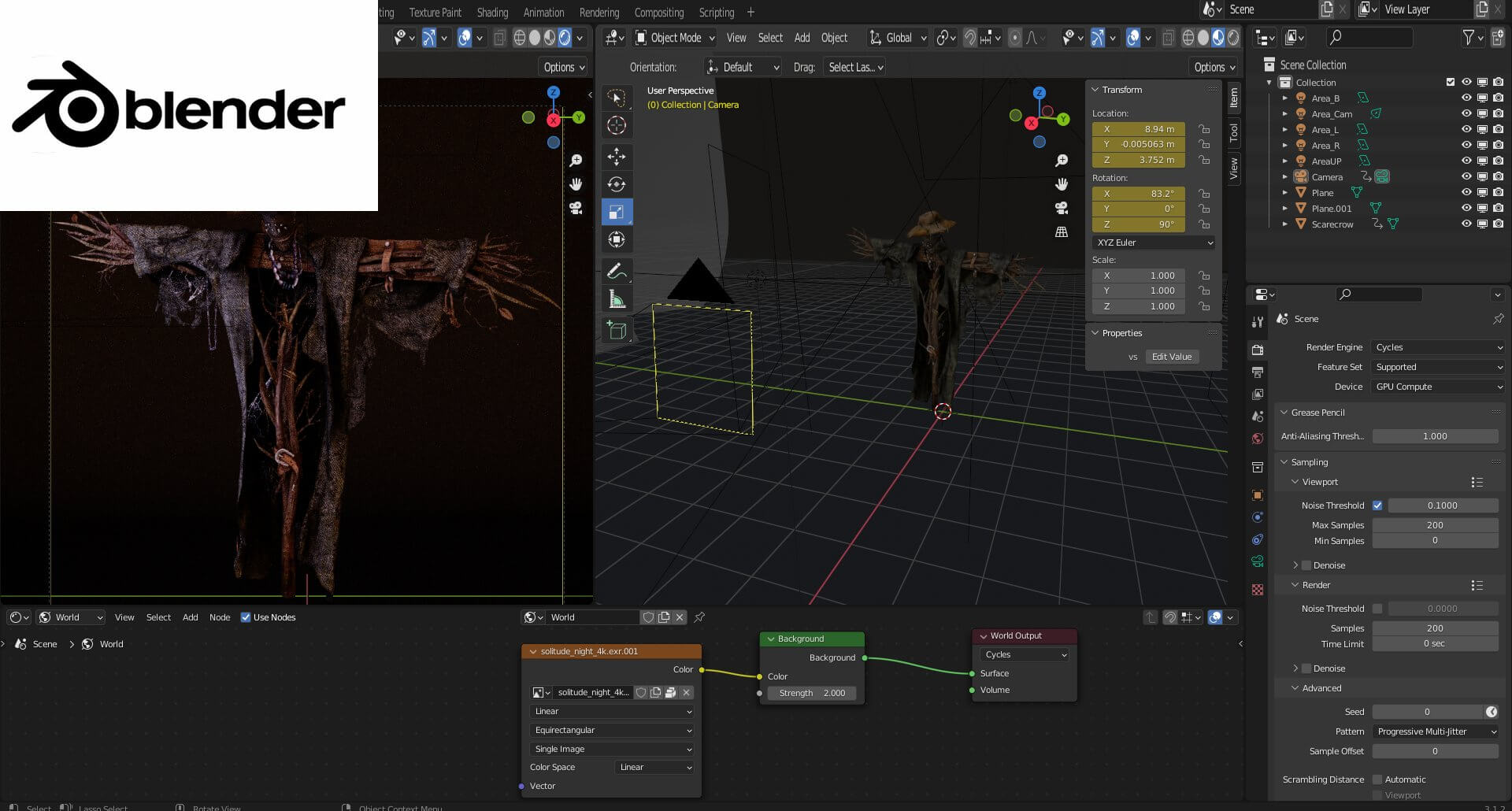Expand the Scarecrow tree item
Viewport: 1512px width, 811px height.
[x=1284, y=224]
